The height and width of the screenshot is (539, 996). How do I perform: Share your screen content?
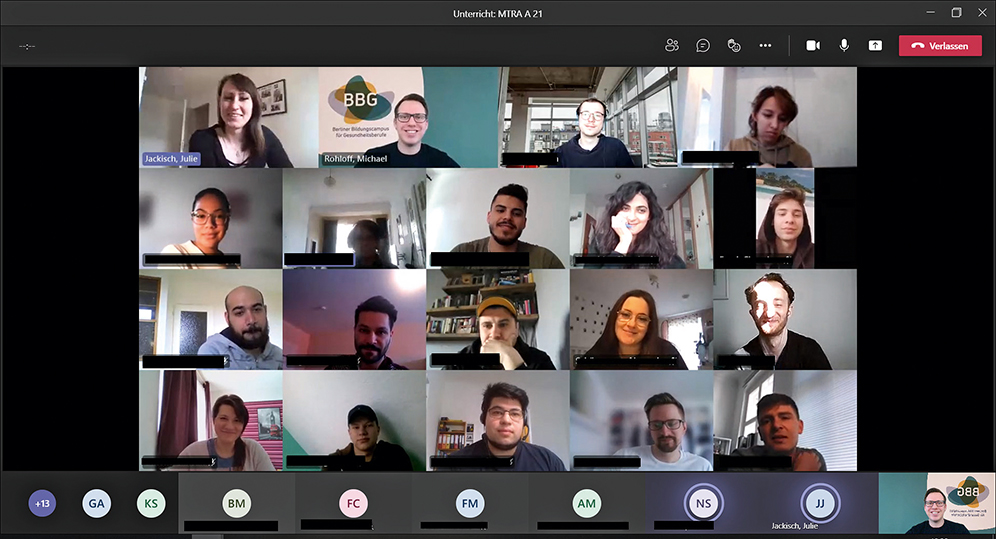(x=875, y=45)
